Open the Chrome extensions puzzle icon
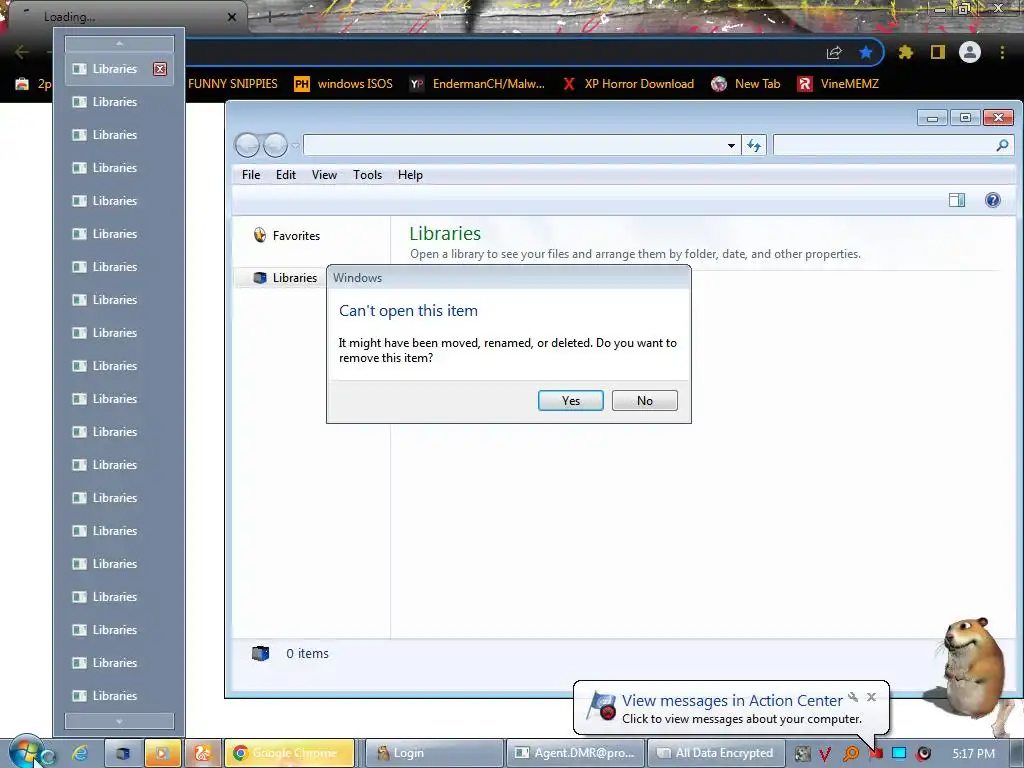Screen dimensions: 1024x768 905,52
